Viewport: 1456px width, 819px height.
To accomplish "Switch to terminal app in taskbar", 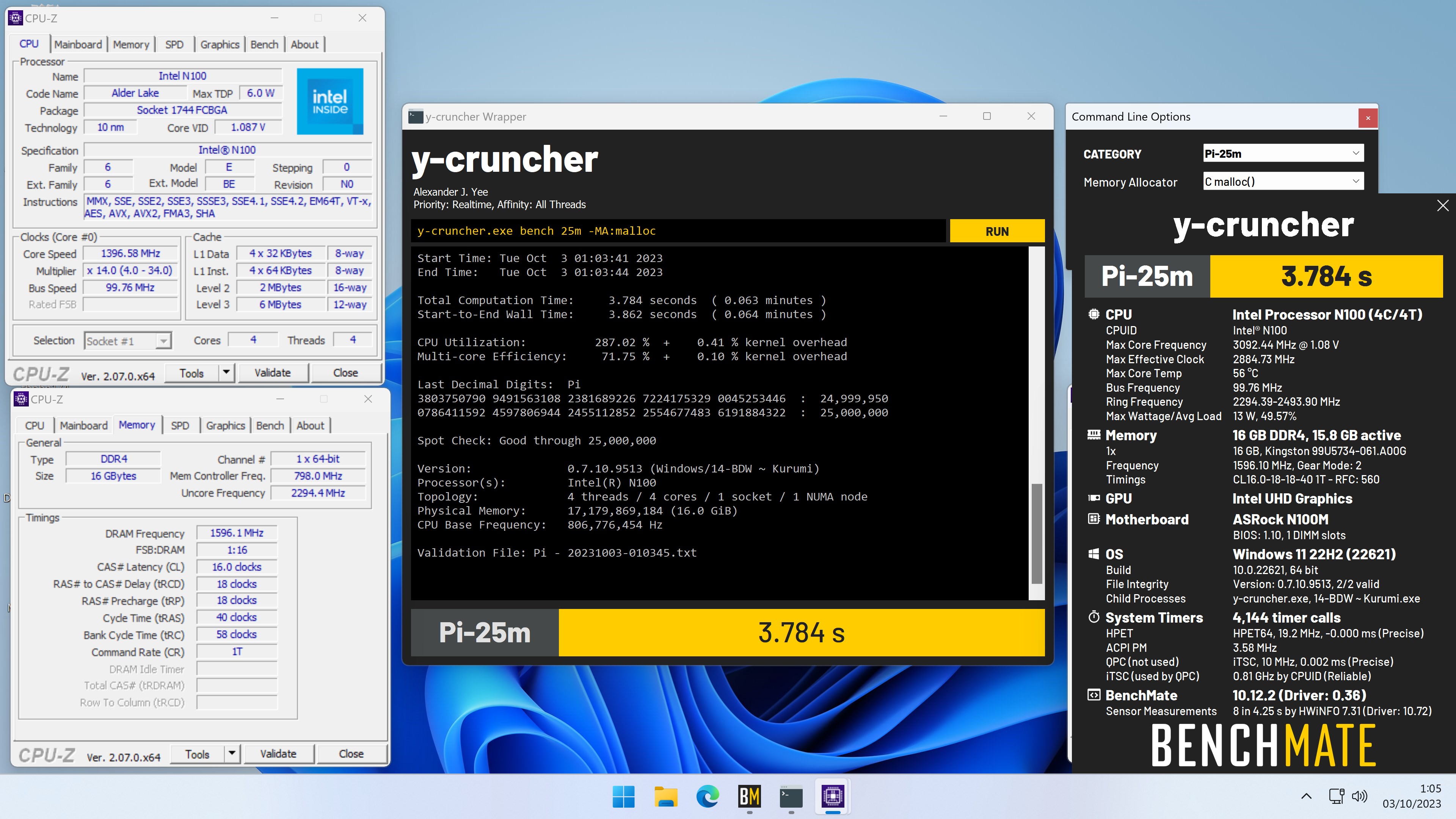I will point(791,796).
